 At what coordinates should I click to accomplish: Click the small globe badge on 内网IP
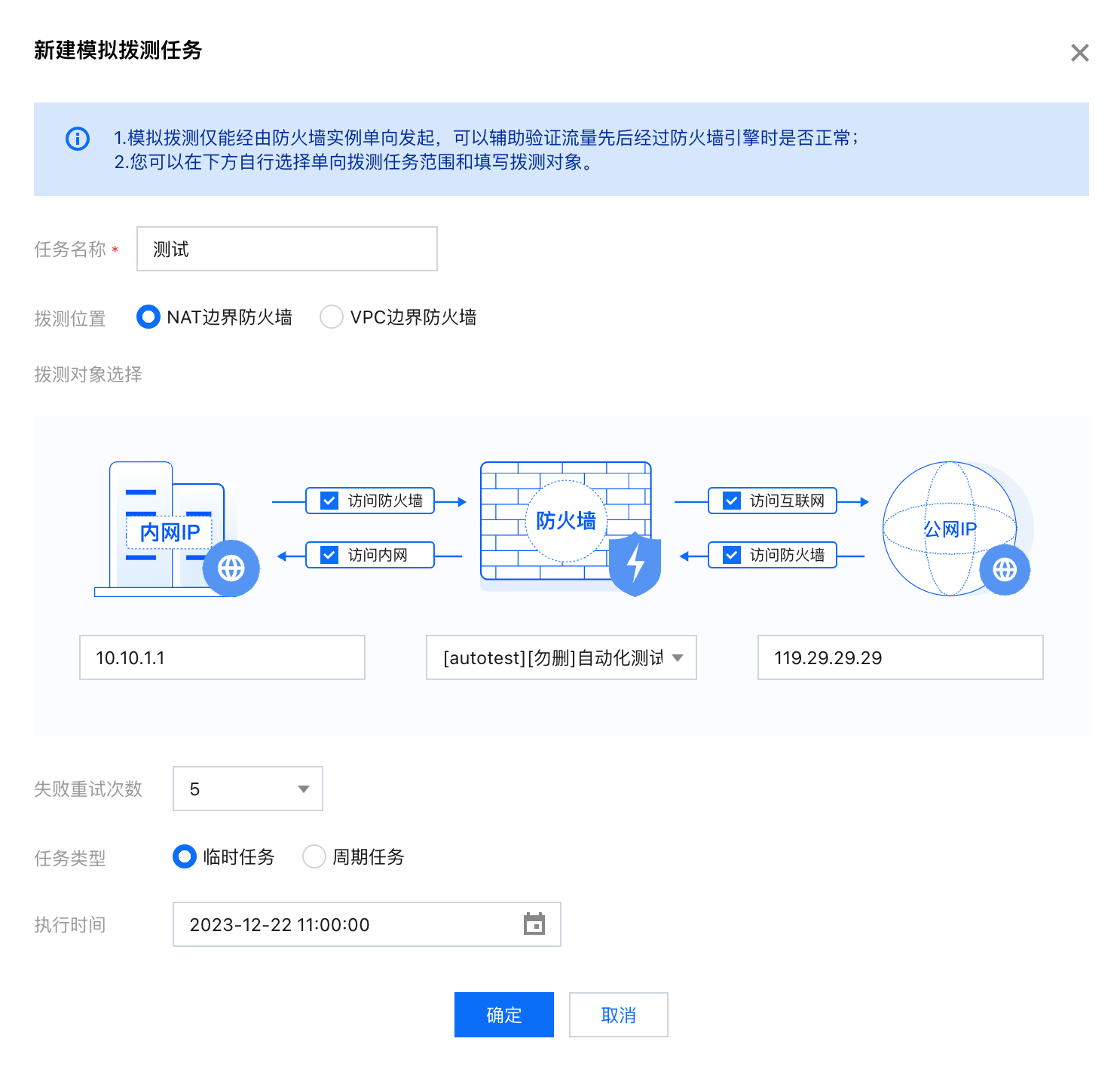[x=231, y=568]
